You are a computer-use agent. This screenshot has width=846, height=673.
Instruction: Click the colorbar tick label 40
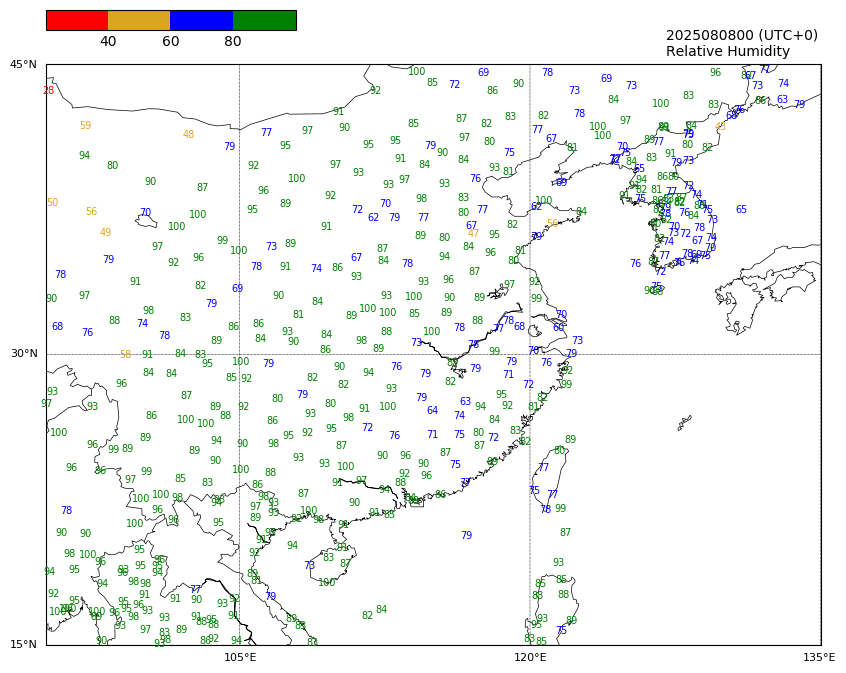pos(108,42)
